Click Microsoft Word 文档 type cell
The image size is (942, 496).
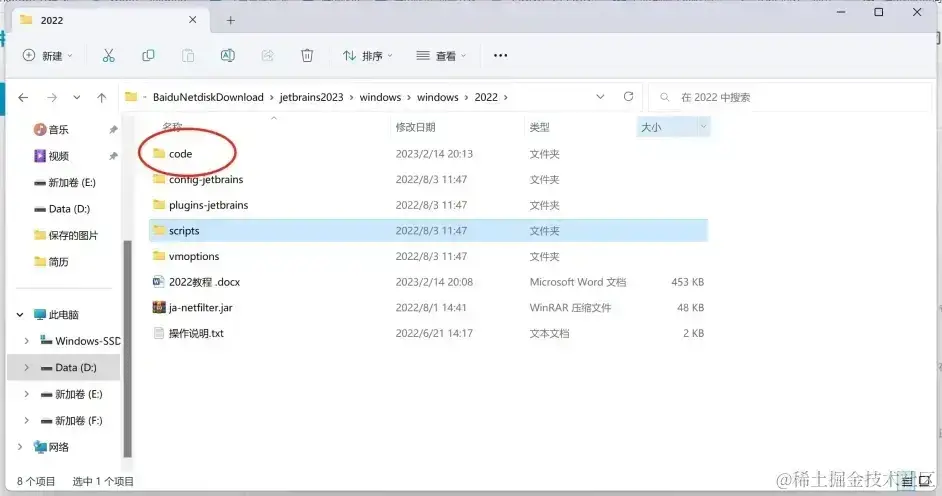click(x=577, y=282)
